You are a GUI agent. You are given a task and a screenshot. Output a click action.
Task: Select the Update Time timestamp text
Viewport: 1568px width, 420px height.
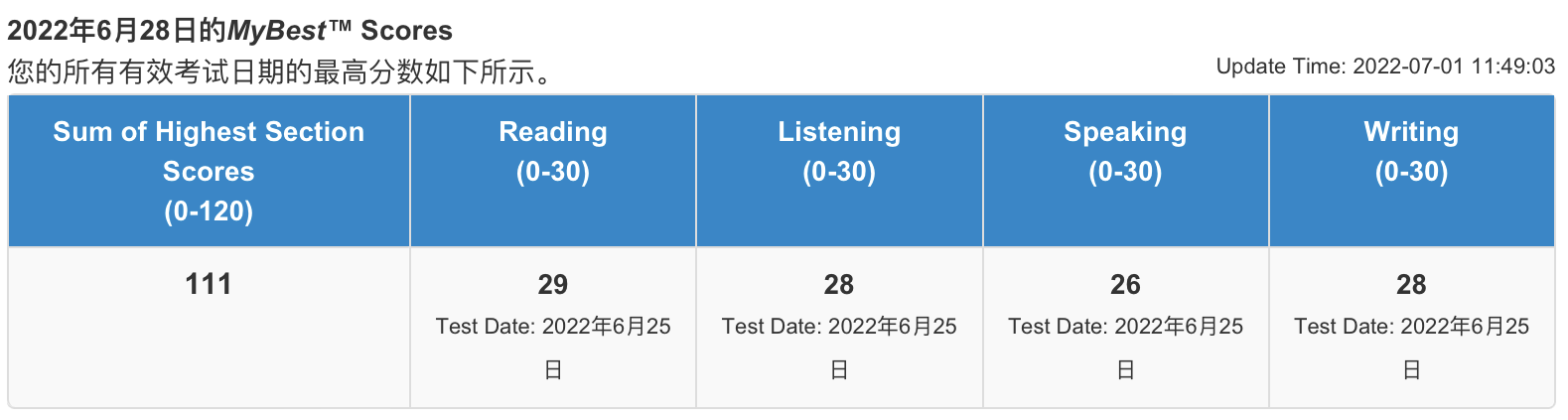pyautogui.click(x=1385, y=67)
